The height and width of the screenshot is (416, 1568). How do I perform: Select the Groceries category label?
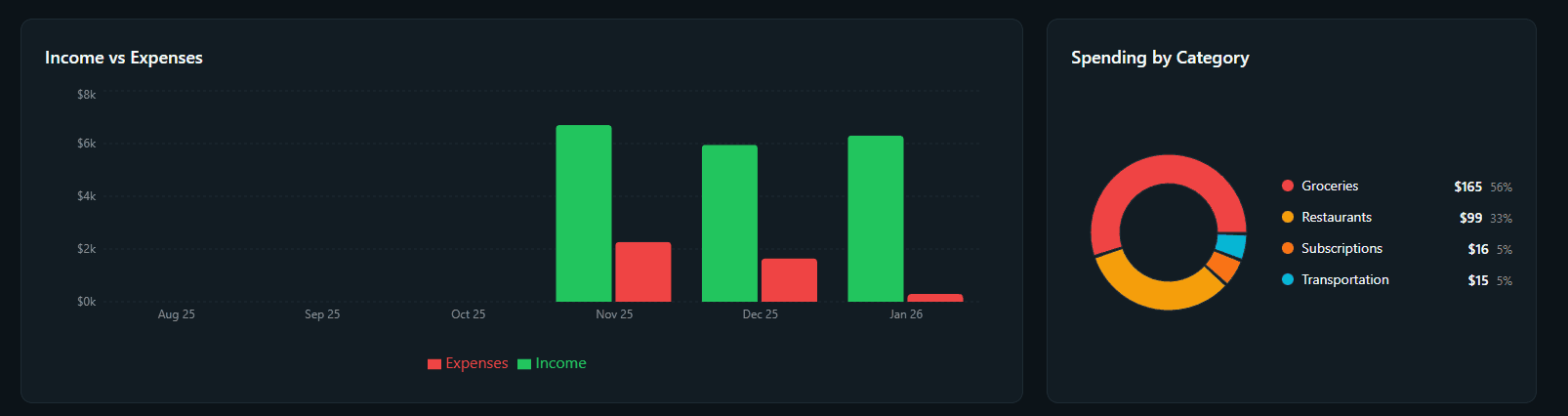1330,186
